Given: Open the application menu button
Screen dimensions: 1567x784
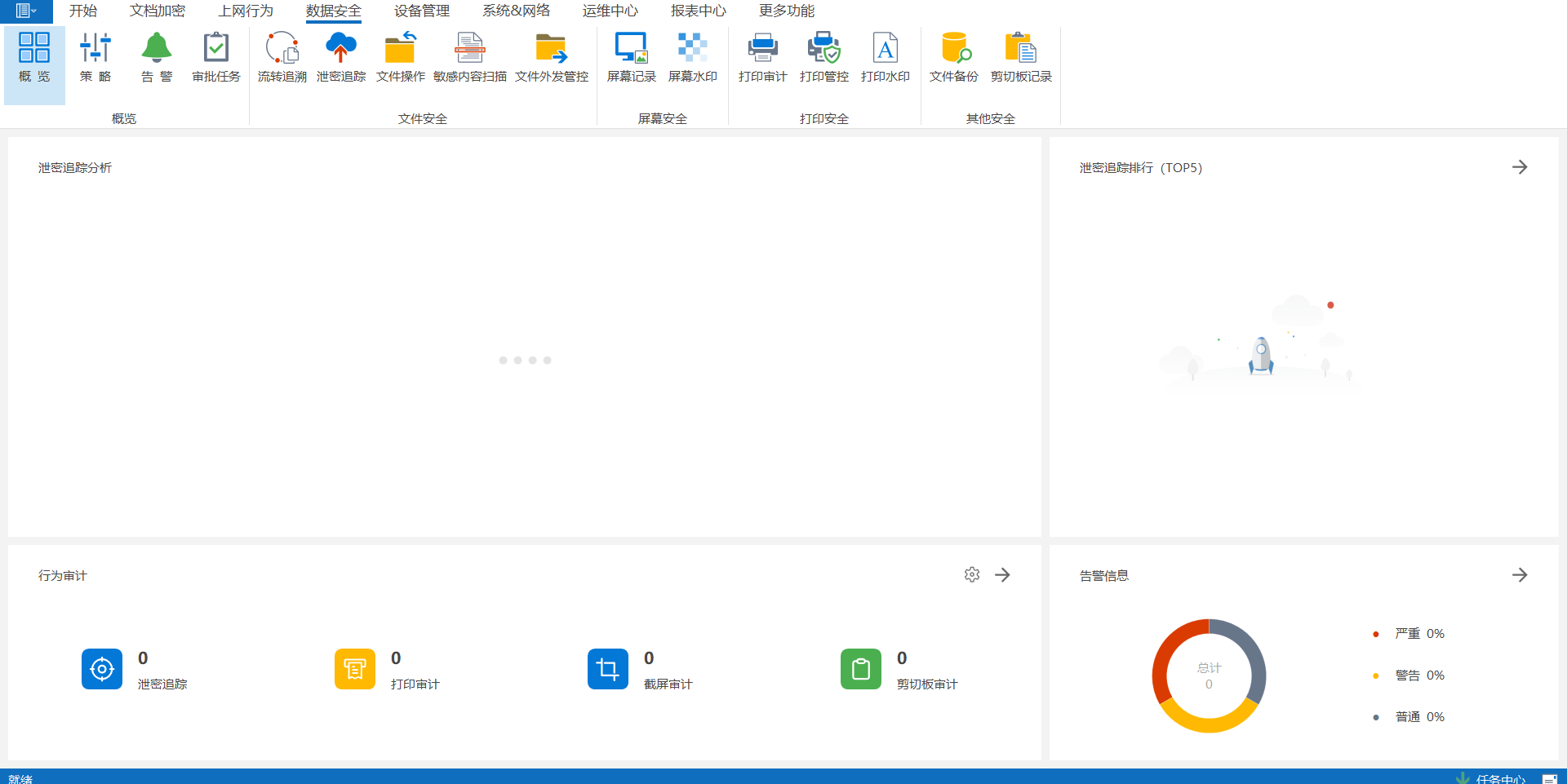Looking at the screenshot, I should pyautogui.click(x=26, y=11).
